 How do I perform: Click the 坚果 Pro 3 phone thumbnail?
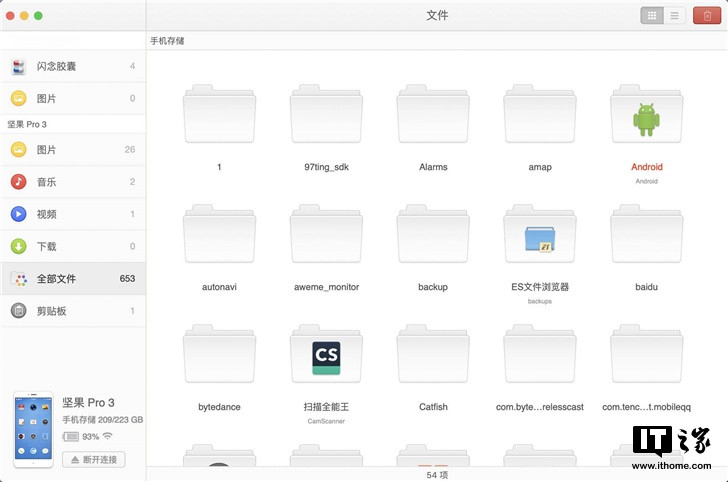(x=33, y=430)
